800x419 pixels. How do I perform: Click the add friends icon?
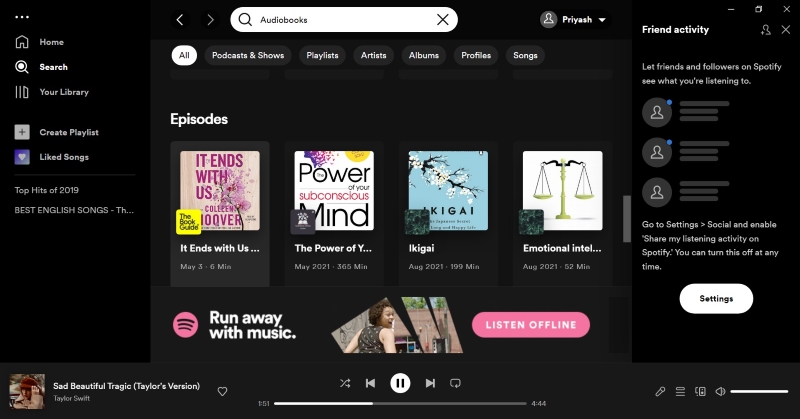point(765,30)
